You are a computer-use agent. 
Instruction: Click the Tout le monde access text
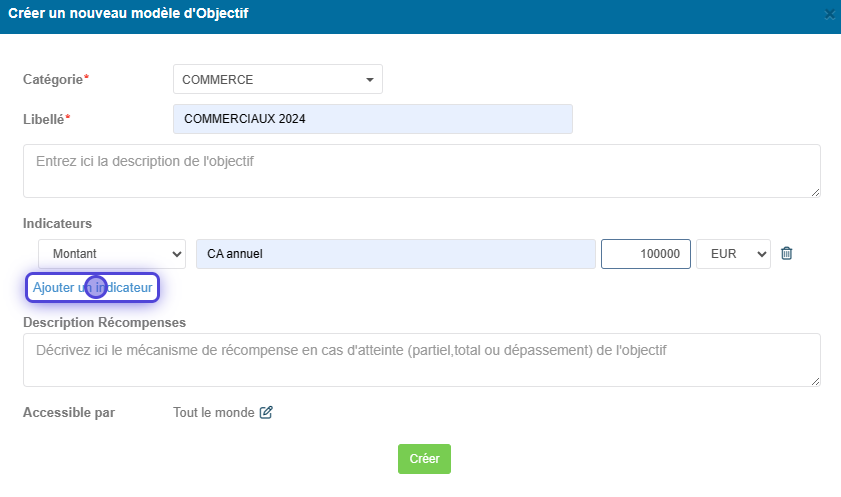[213, 413]
